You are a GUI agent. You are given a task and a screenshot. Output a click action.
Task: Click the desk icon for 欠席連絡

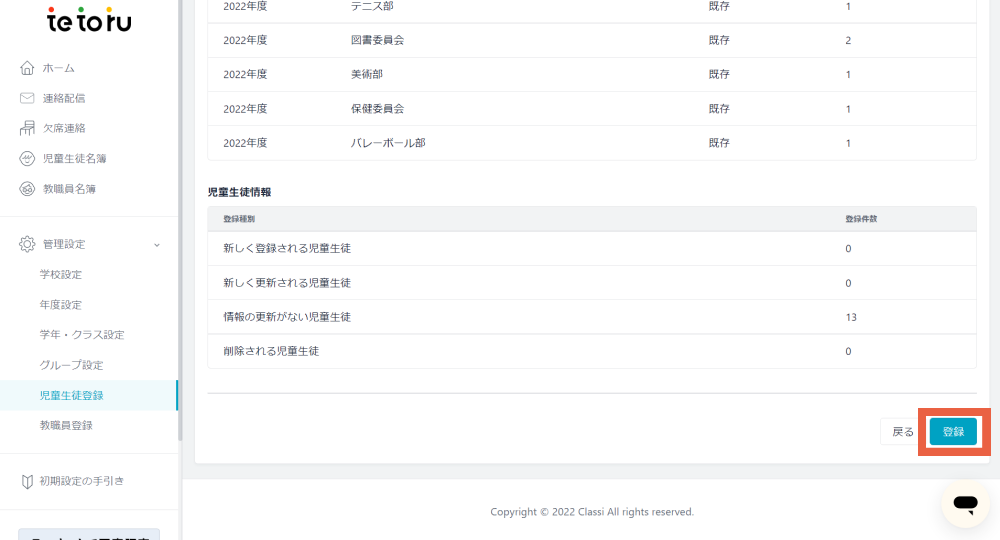27,128
